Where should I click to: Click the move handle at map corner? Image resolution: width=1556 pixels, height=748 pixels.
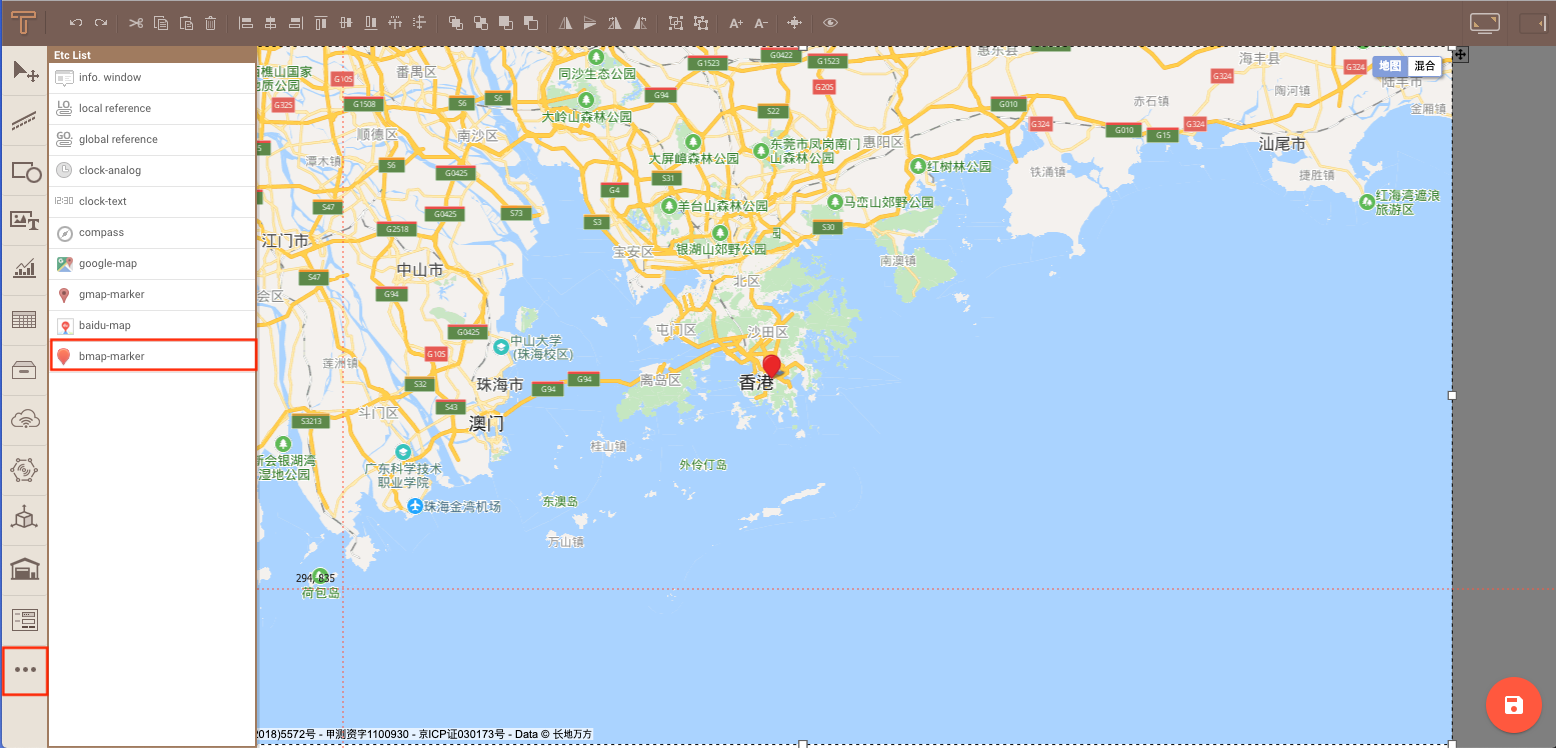coord(1461,54)
